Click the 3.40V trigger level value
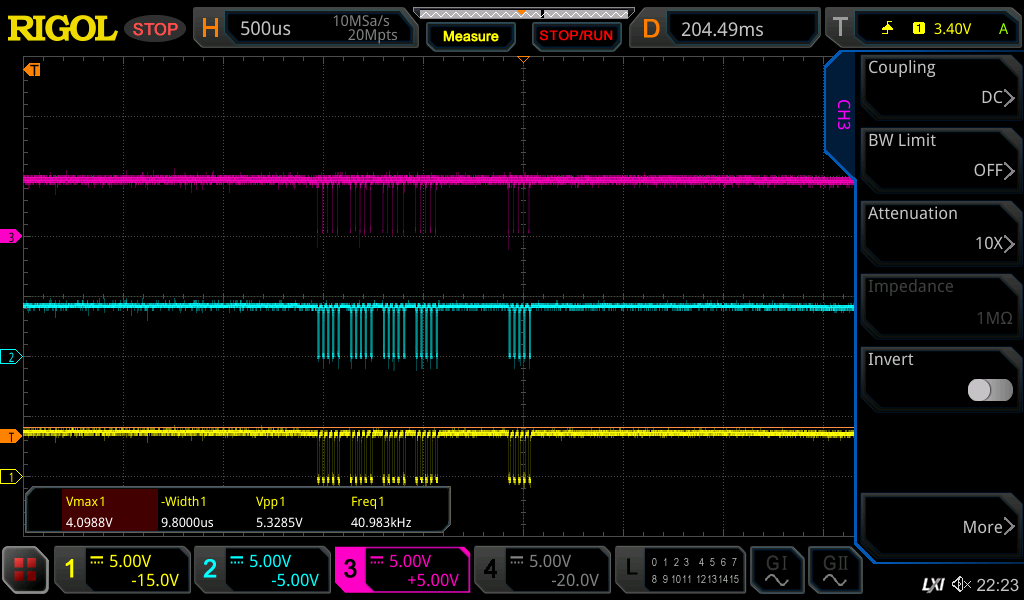1024x600 pixels. (952, 29)
